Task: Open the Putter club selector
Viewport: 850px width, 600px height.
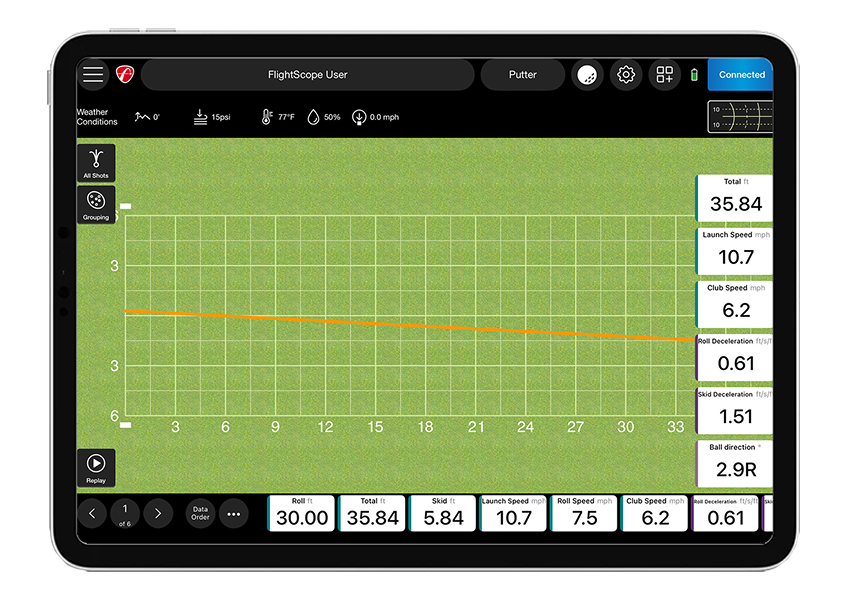Action: [x=522, y=75]
